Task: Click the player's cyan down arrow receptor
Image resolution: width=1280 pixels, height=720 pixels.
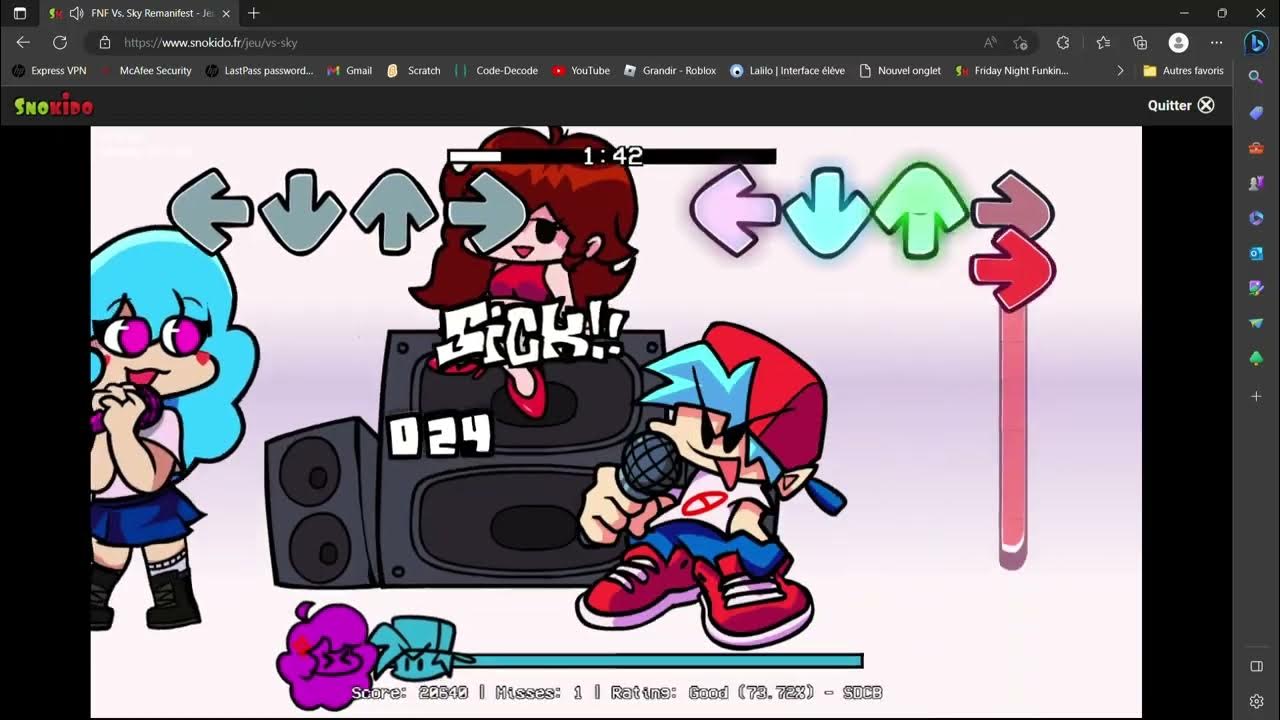Action: click(826, 213)
